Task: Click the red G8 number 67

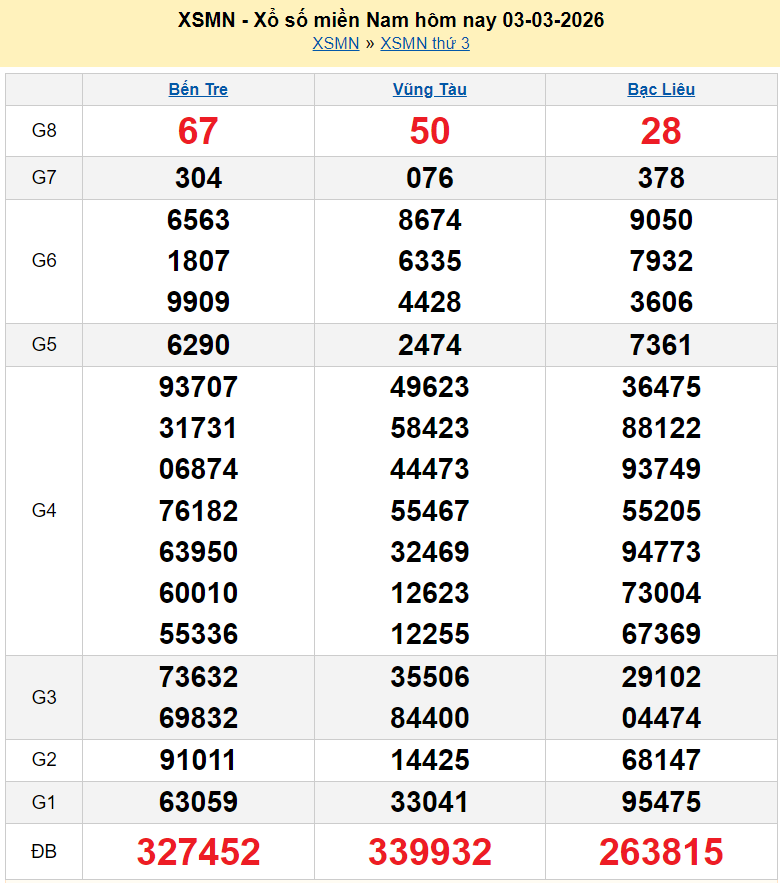Action: coord(198,131)
